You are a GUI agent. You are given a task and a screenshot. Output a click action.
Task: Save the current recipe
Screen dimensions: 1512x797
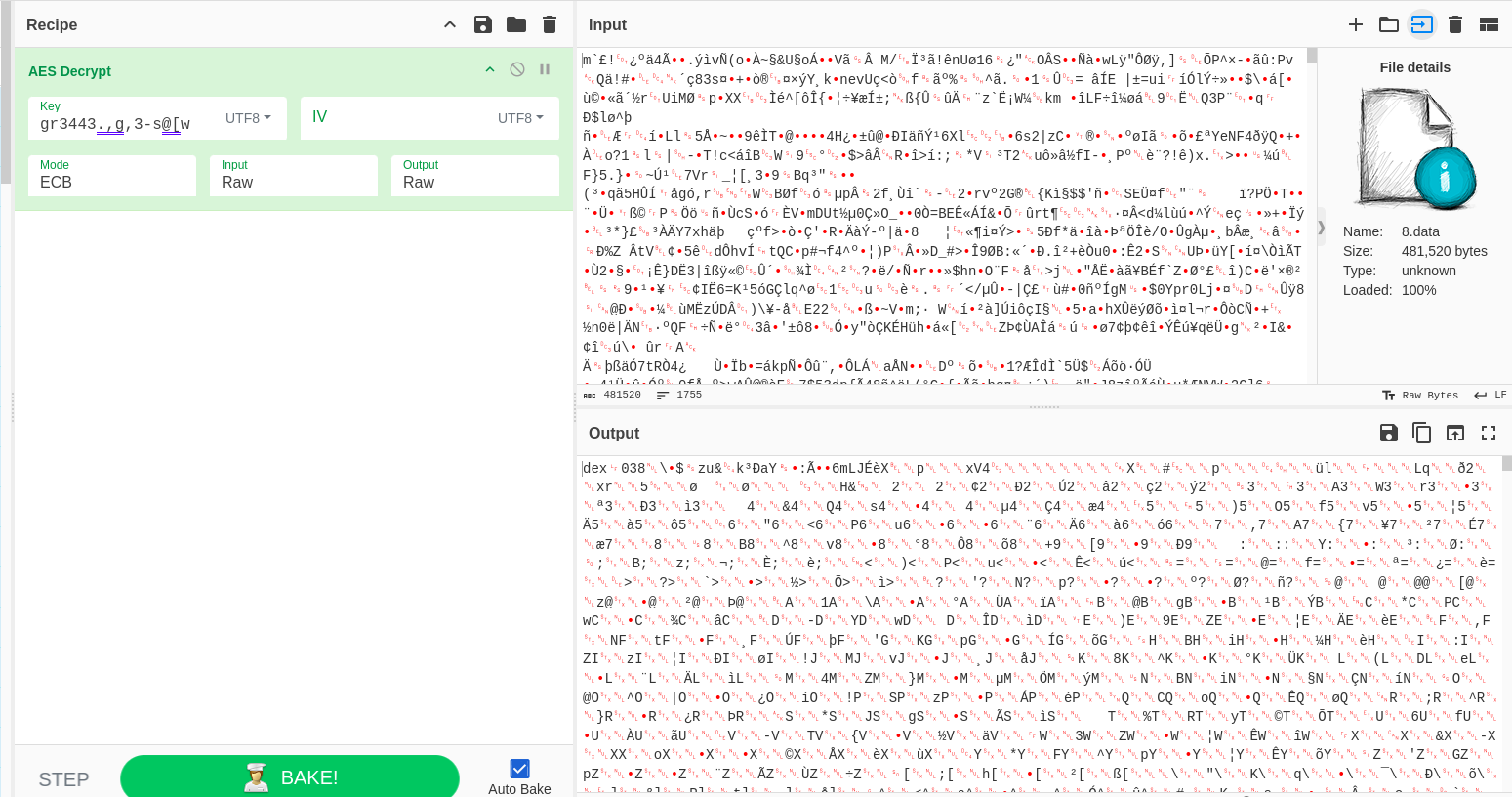click(x=483, y=24)
